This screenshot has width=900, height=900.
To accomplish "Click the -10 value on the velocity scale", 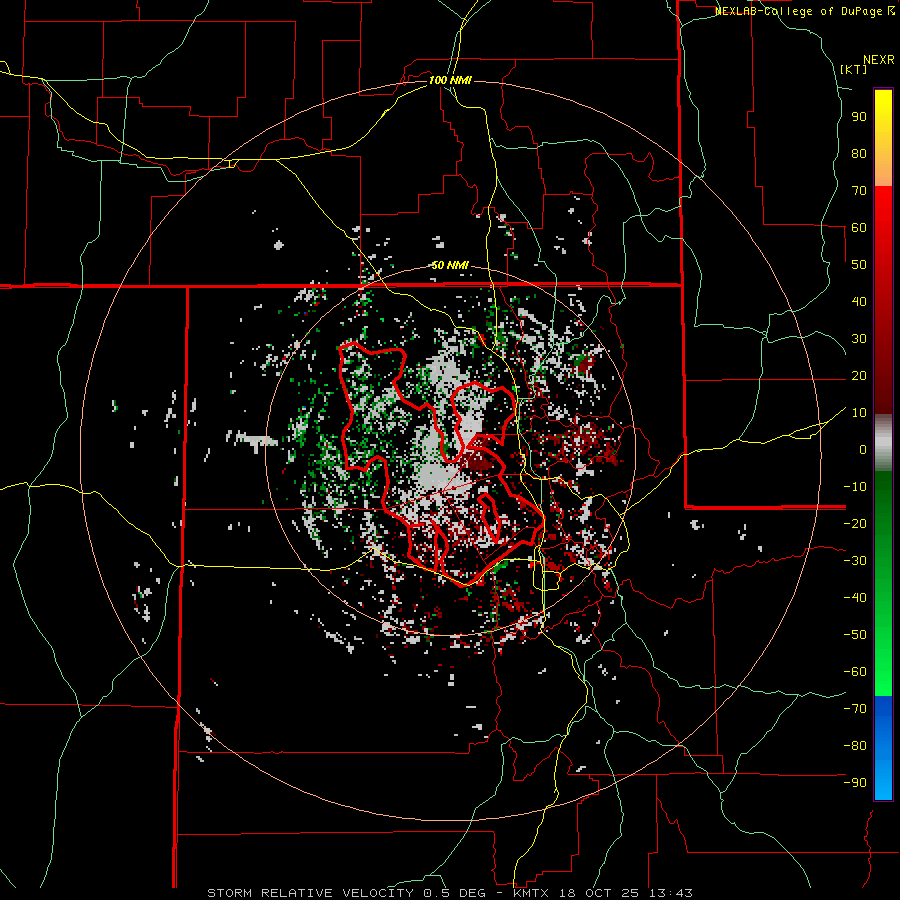I will [x=855, y=487].
